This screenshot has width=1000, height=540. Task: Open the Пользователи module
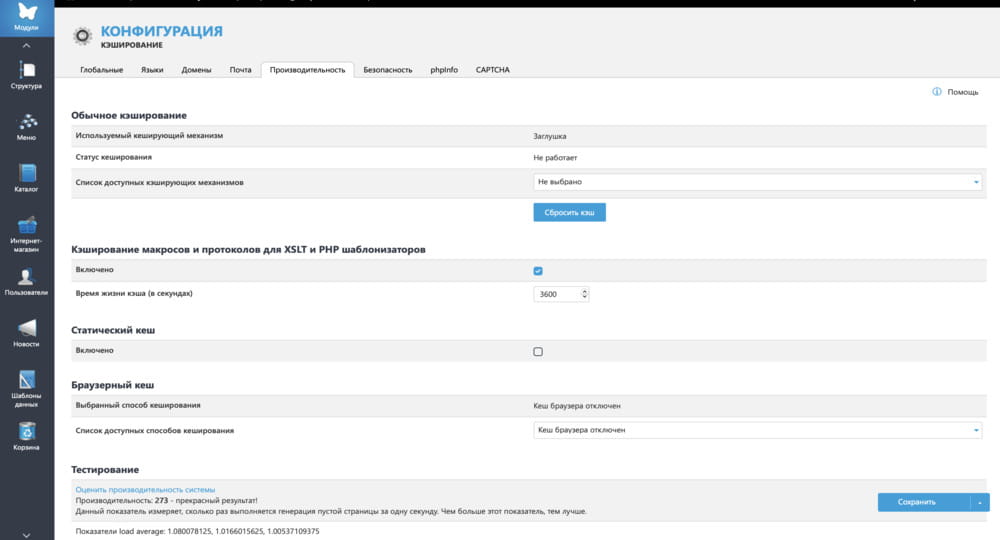[x=27, y=281]
